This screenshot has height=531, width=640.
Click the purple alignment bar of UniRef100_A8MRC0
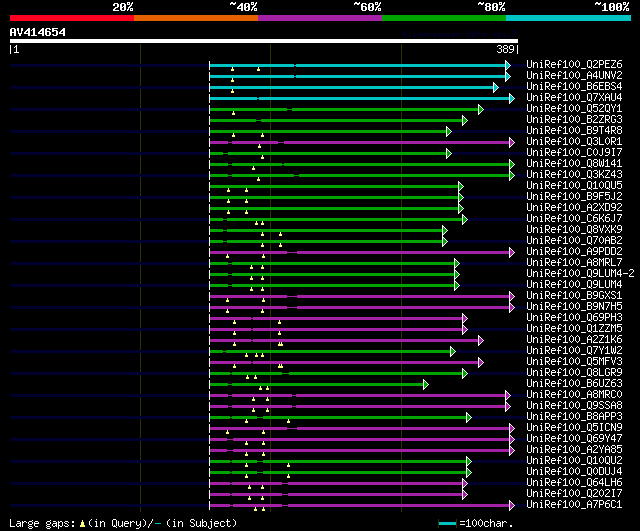(358, 395)
